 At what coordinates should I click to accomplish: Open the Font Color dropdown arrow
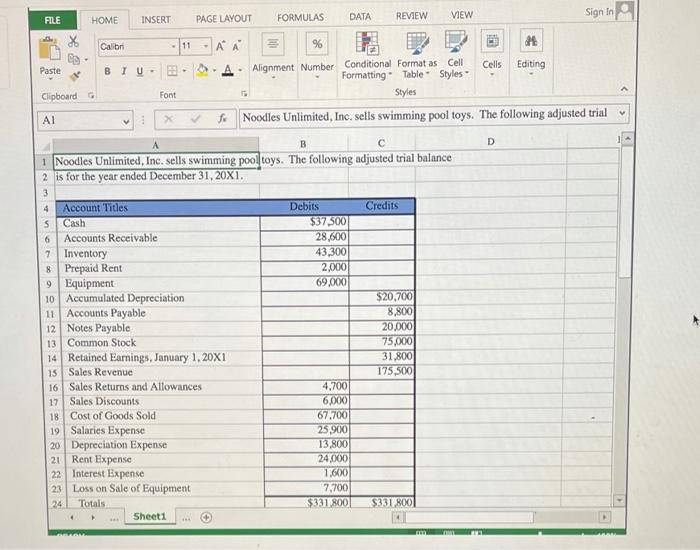(240, 70)
